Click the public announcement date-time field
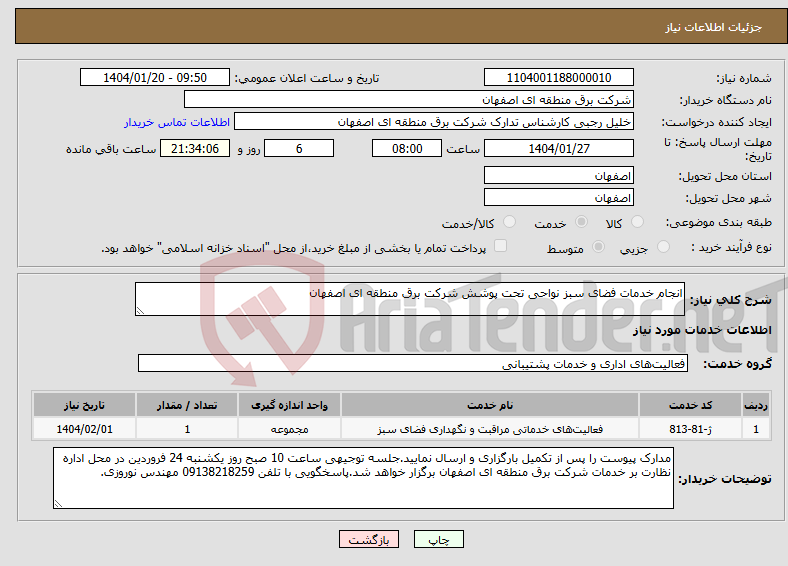The image size is (788, 566). [155, 77]
